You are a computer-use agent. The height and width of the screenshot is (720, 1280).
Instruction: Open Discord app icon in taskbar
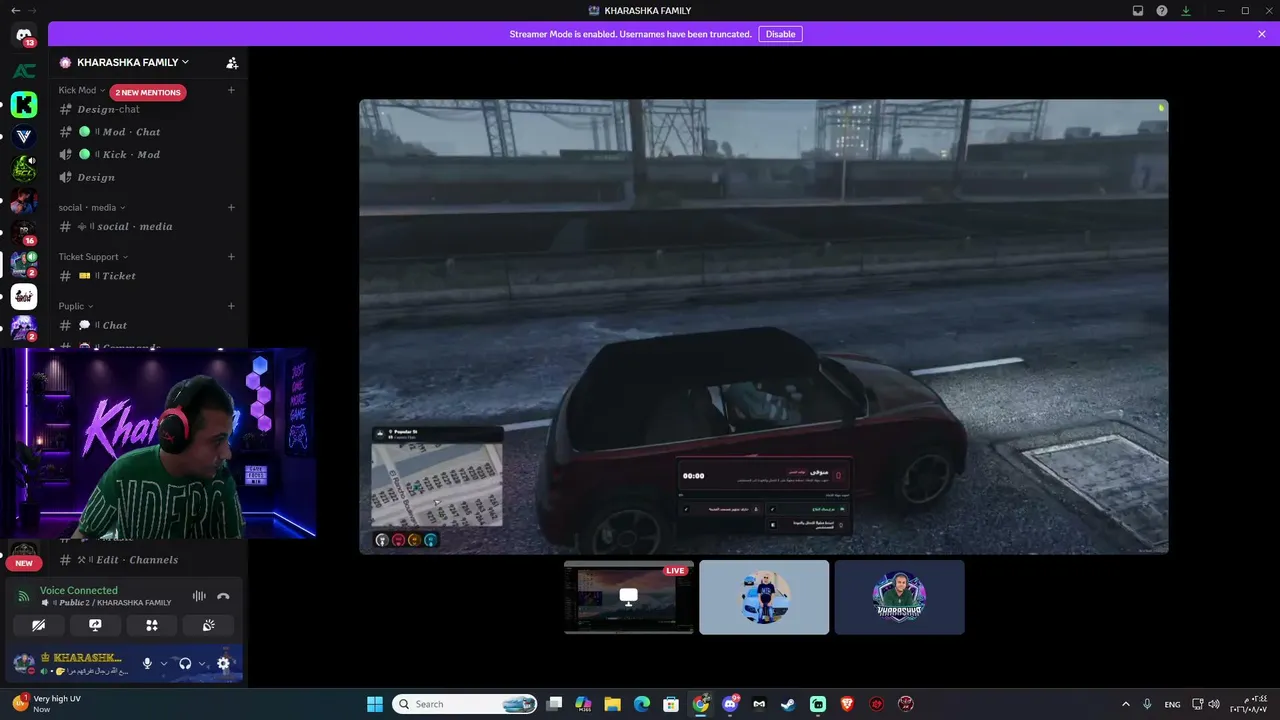tap(730, 704)
